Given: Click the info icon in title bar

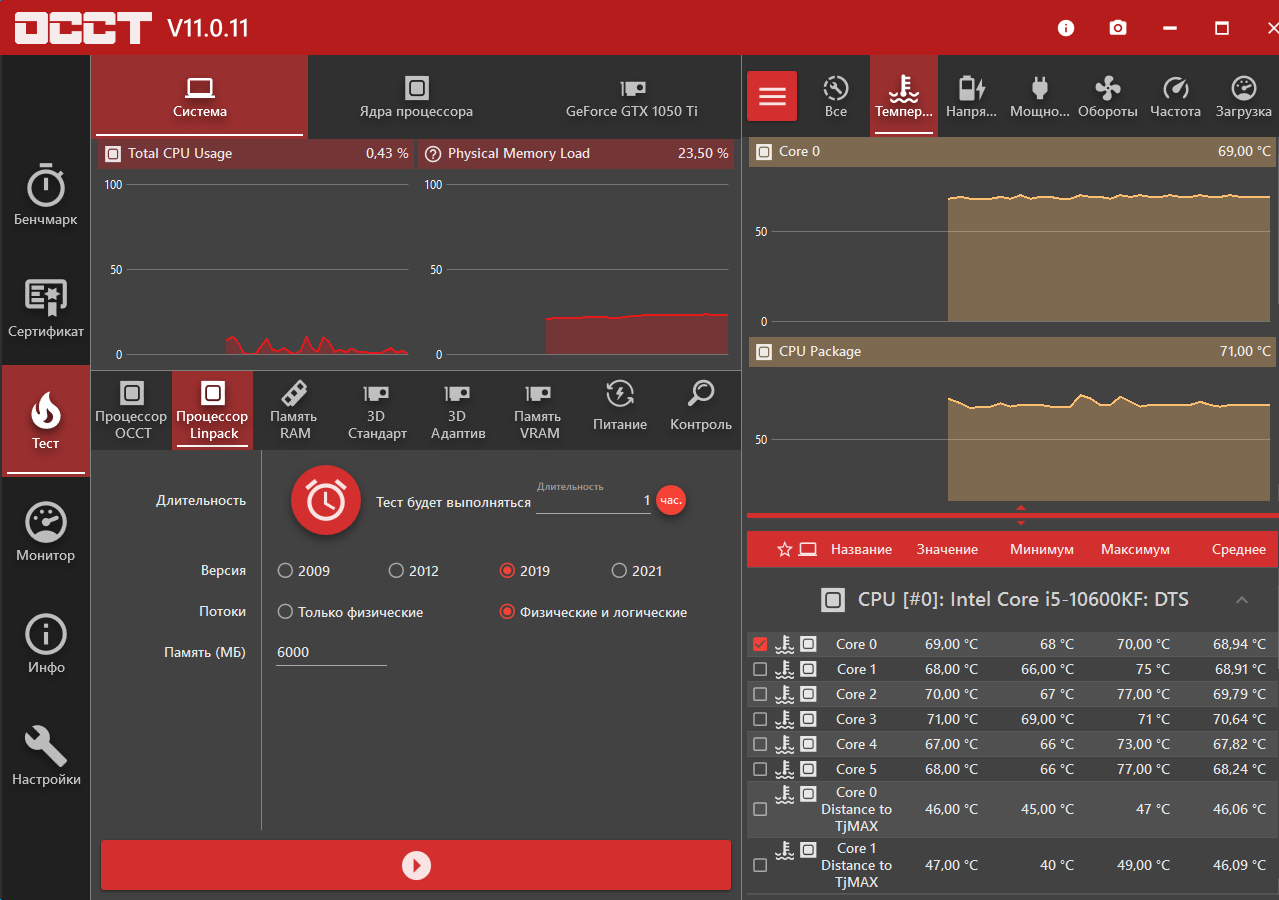Looking at the screenshot, I should point(1066,28).
